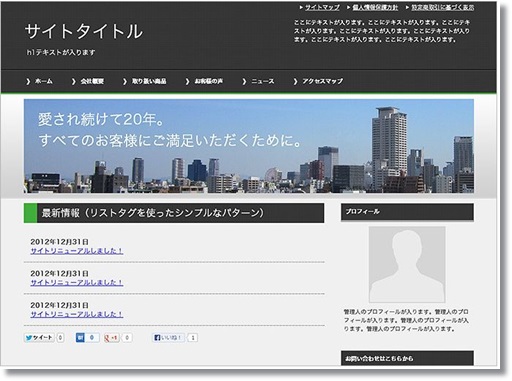512x381 pixels.
Task: Click the h1テキストが入ります text
Action: click(61, 52)
